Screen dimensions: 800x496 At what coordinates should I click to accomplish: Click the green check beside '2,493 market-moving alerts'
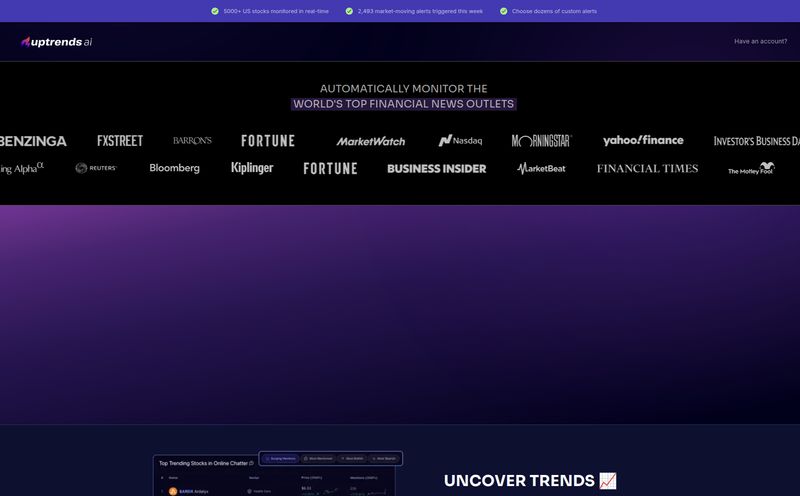coord(349,11)
